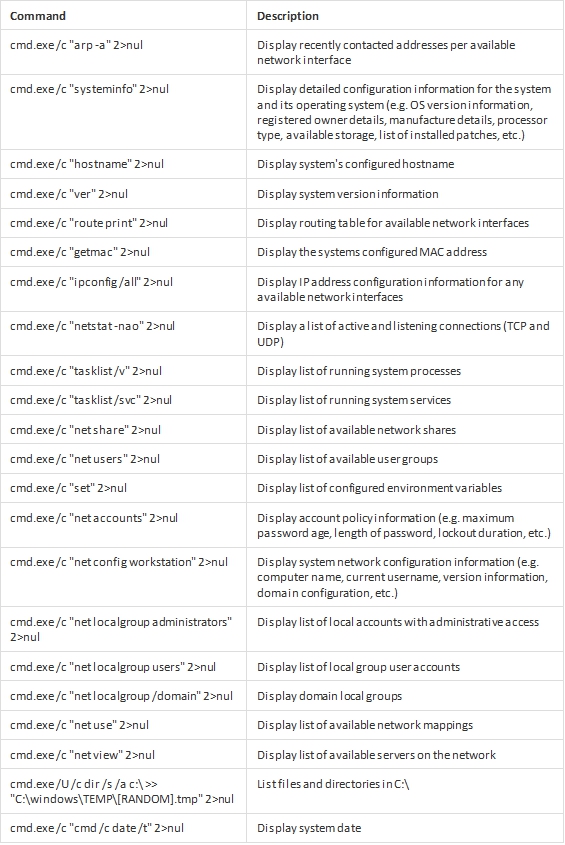Click the Description column header
565x845 pixels.
[x=405, y=16]
